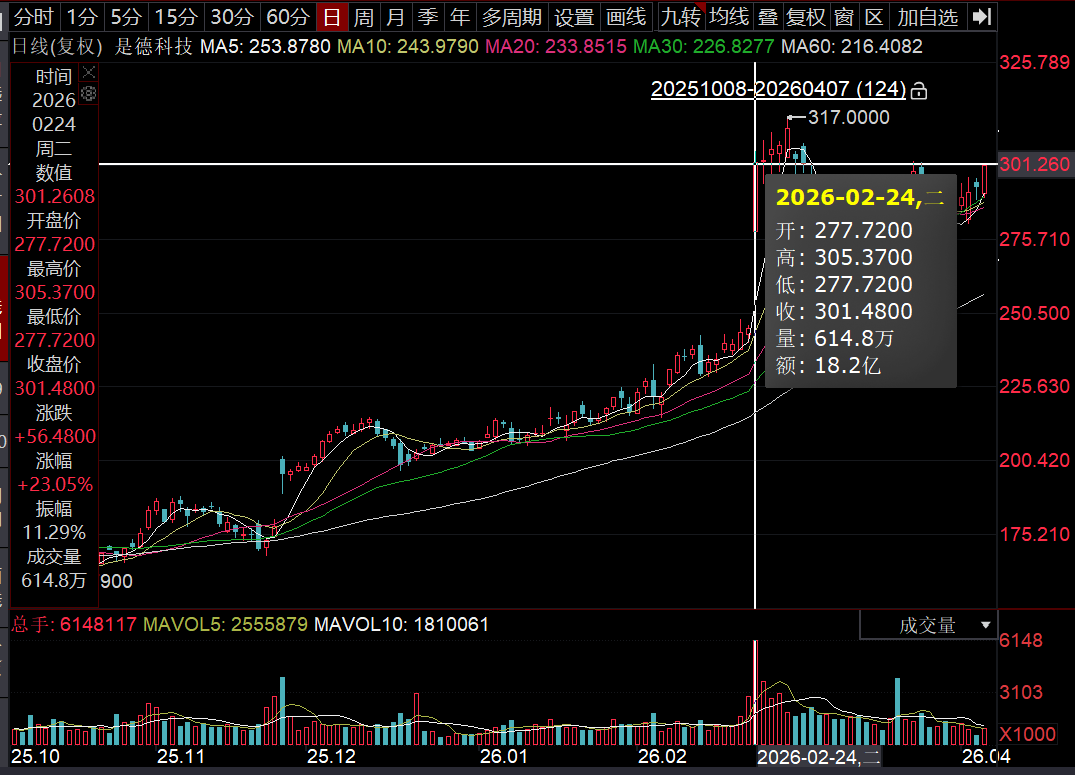Viewport: 1075px width, 775px height.
Task: Select the 日 daily period
Action: [332, 16]
